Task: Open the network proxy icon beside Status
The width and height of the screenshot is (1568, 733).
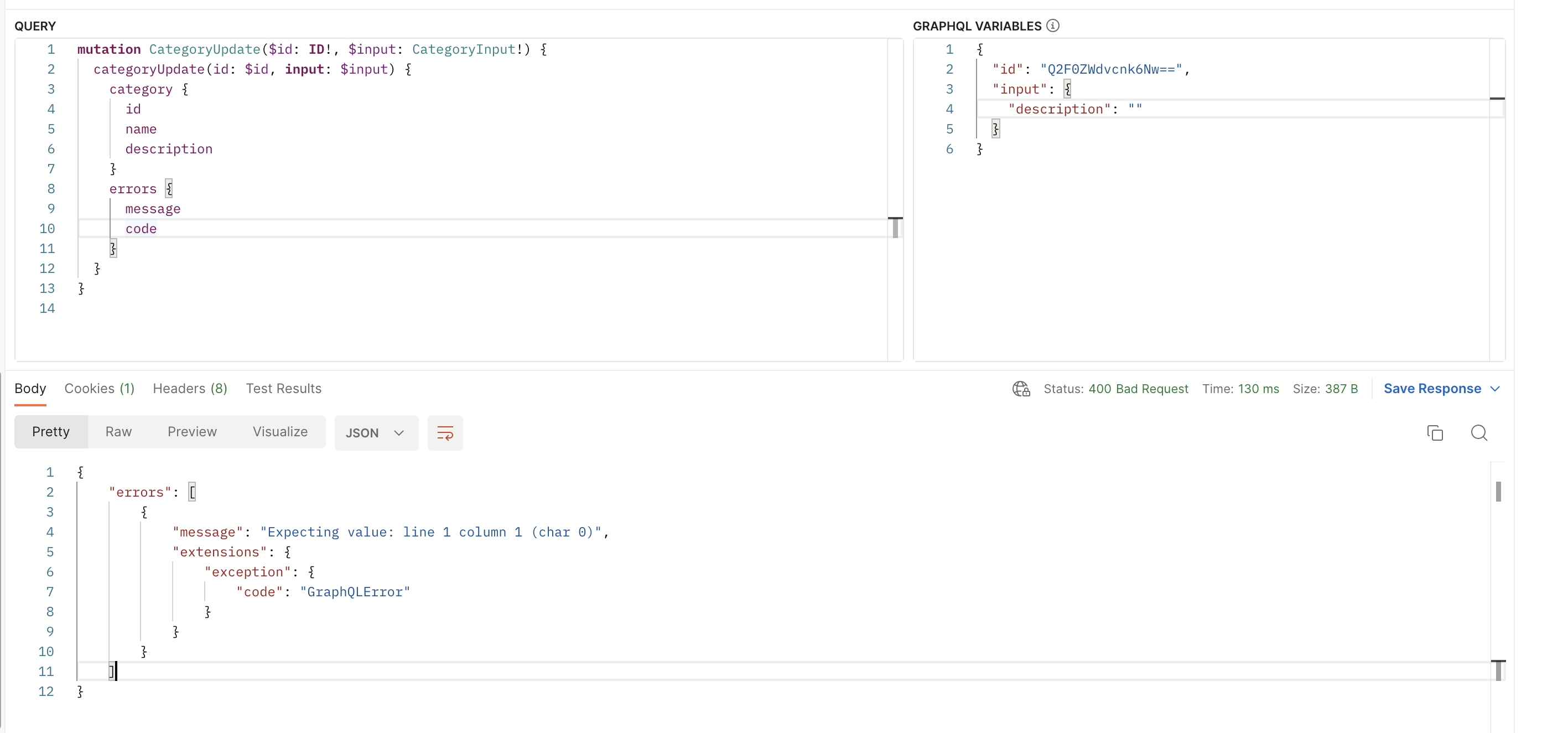Action: (x=1020, y=389)
